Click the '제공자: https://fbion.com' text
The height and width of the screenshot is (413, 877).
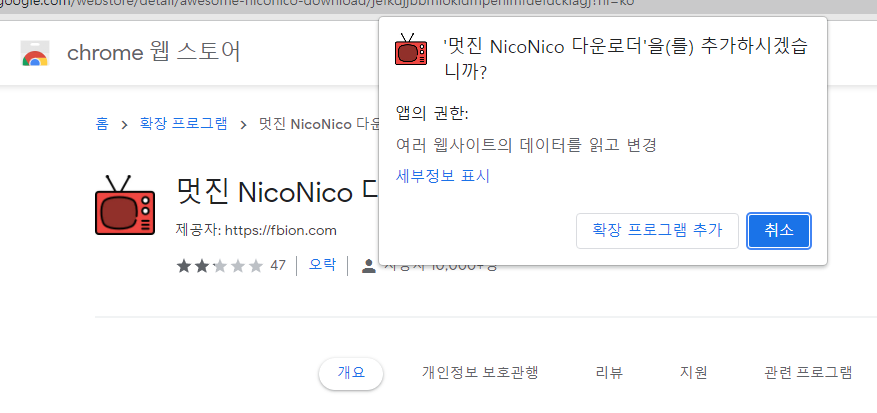coord(256,231)
